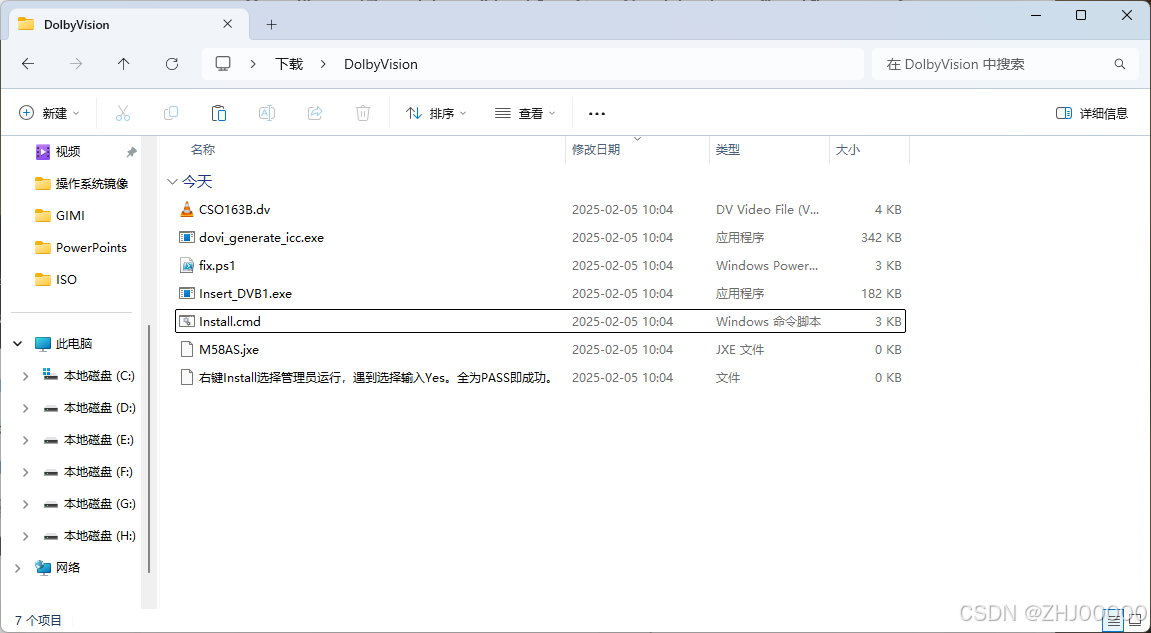Add a new tab with plus button

pos(271,24)
